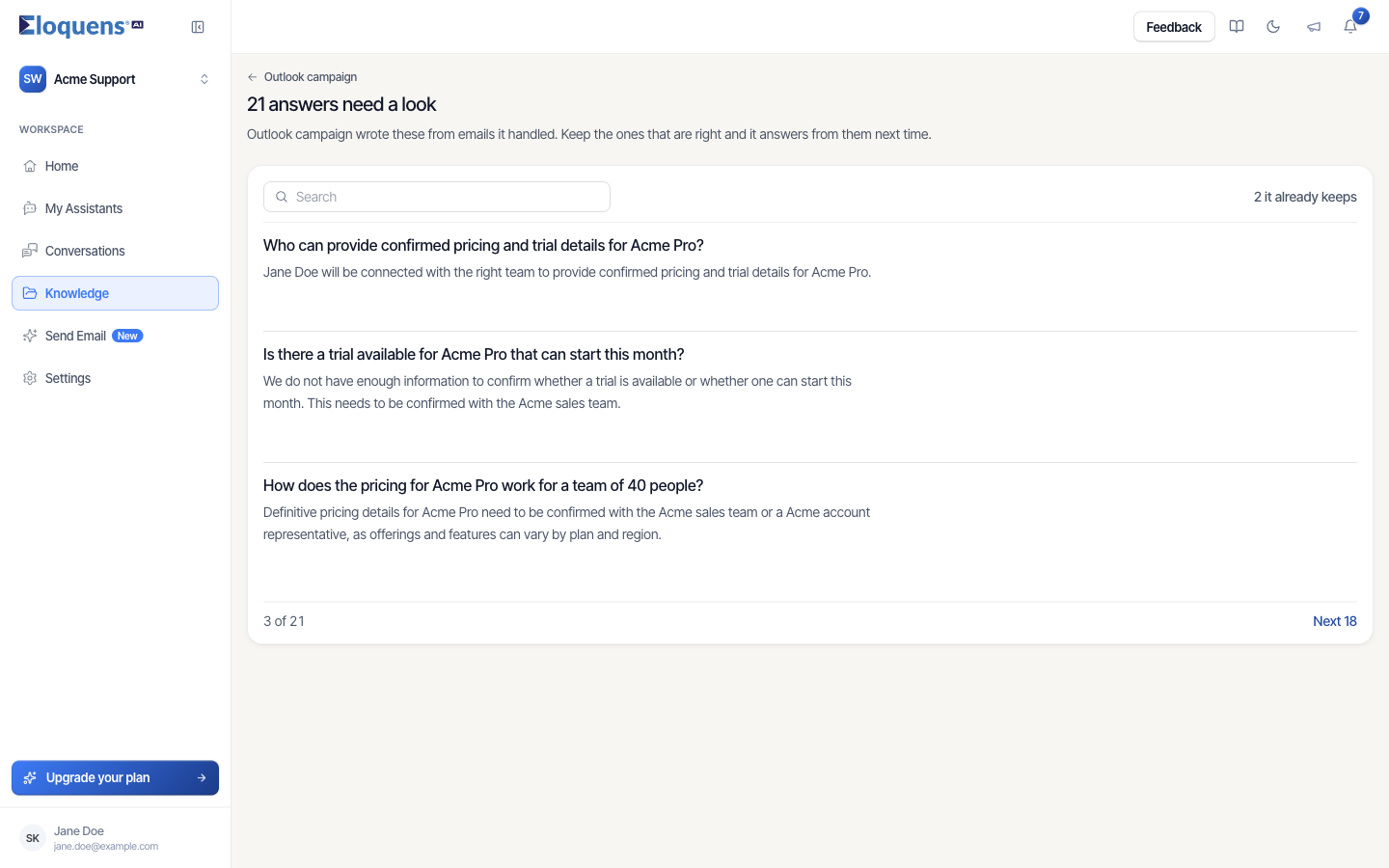Viewport: 1389px width, 868px height.
Task: Open 'Who can provide confirmed pricing' question
Action: coord(483,245)
